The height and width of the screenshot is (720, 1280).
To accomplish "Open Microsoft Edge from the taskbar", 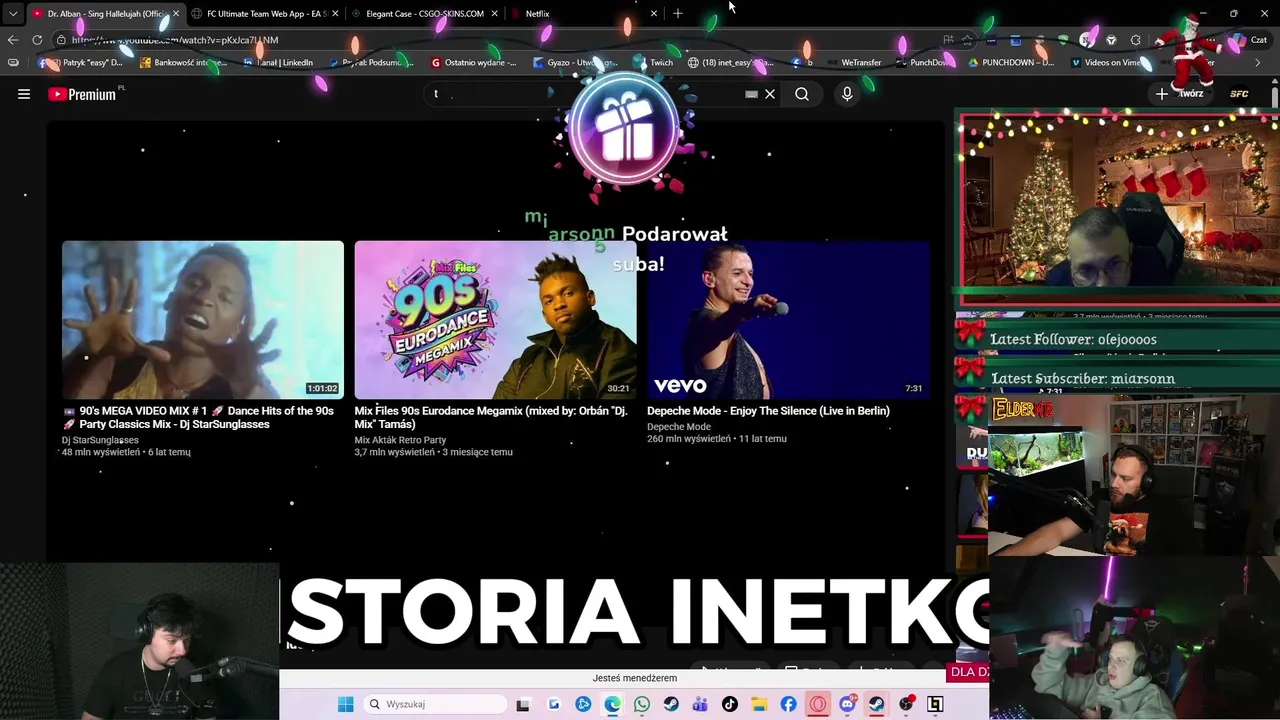I will click(612, 704).
